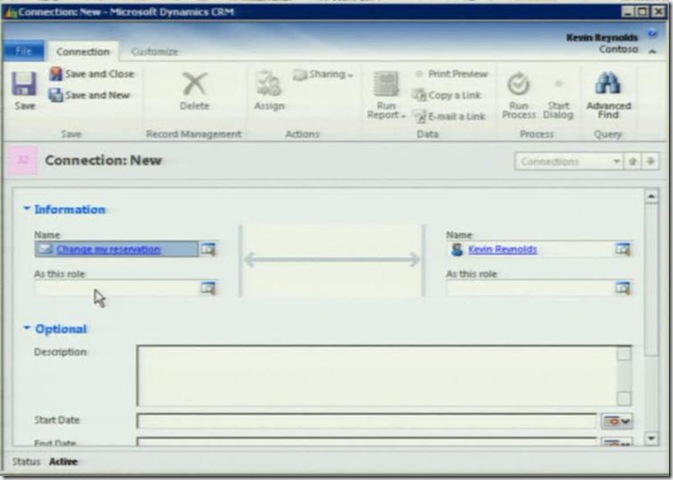Click Print Preview in ribbon
Viewport: 673px width, 480px height.
[450, 74]
